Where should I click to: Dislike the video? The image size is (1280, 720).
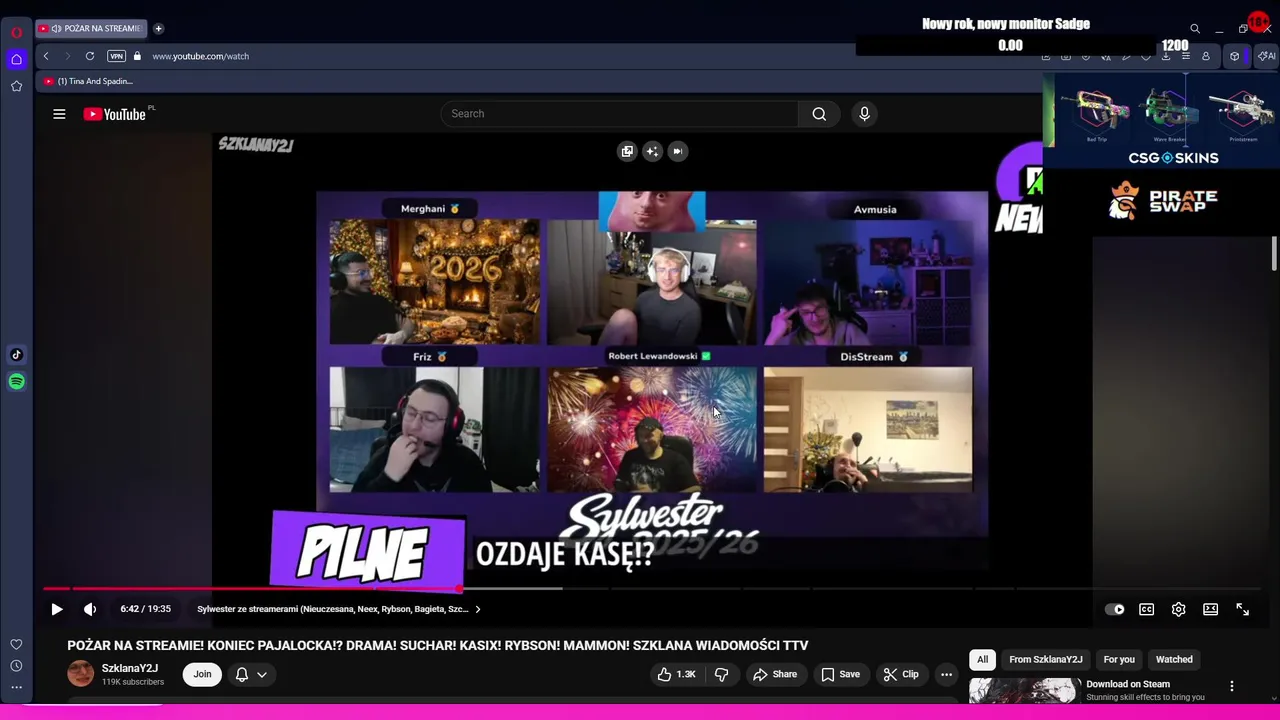click(x=721, y=674)
